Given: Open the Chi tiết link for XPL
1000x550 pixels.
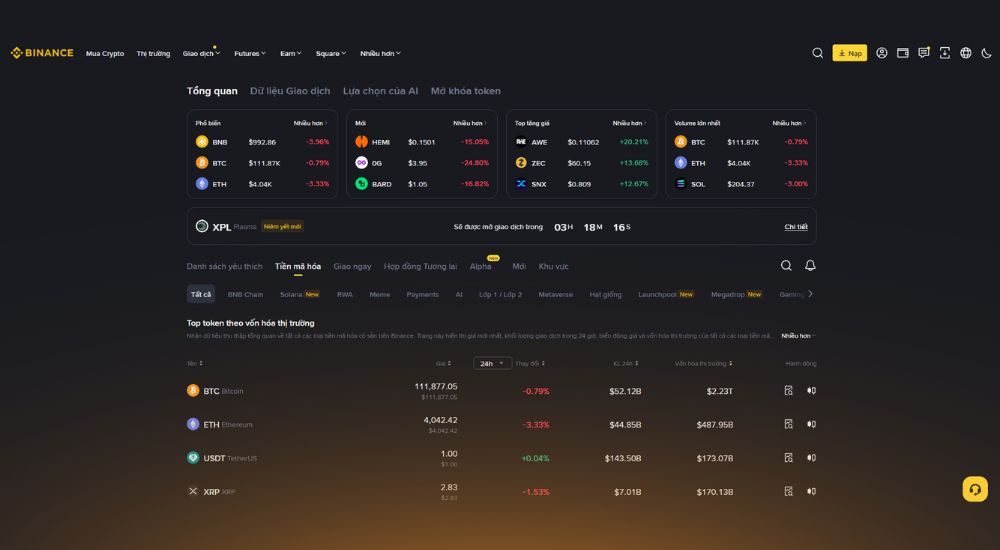Looking at the screenshot, I should point(796,227).
